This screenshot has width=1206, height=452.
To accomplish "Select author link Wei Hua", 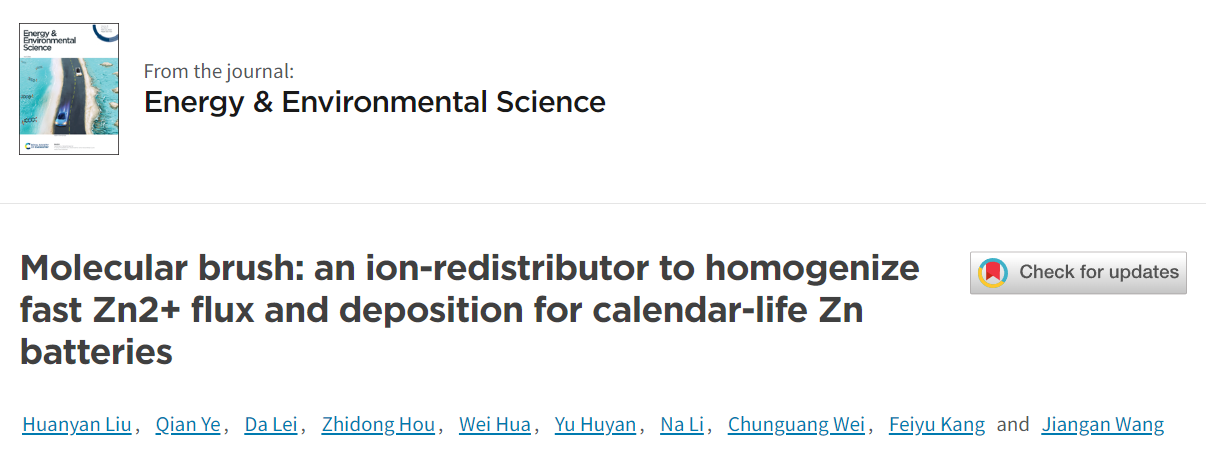I will pyautogui.click(x=495, y=425).
